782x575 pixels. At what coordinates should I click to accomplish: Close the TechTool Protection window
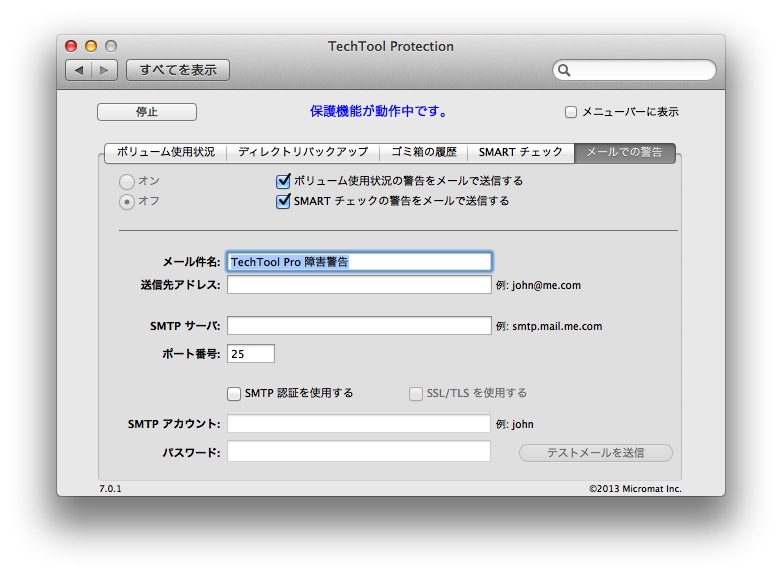[x=71, y=46]
